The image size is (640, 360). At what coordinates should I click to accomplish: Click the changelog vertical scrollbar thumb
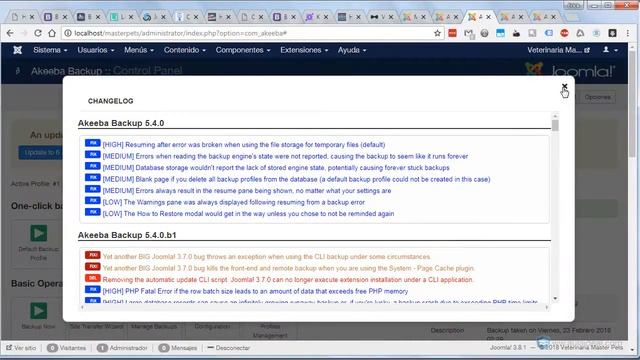pyautogui.click(x=555, y=125)
